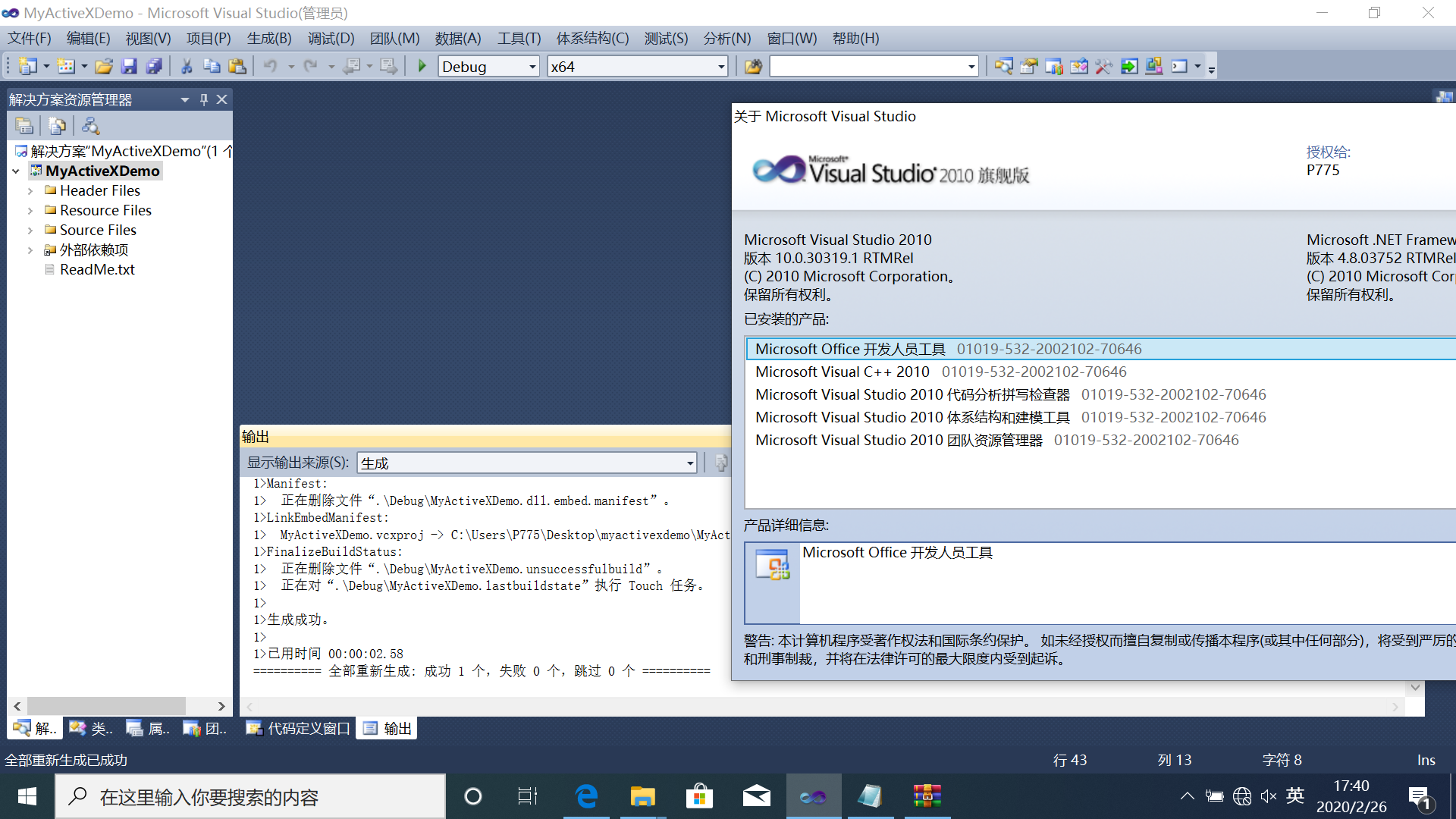The width and height of the screenshot is (1456, 819).
Task: Click the Redo arrow icon
Action: 311,67
